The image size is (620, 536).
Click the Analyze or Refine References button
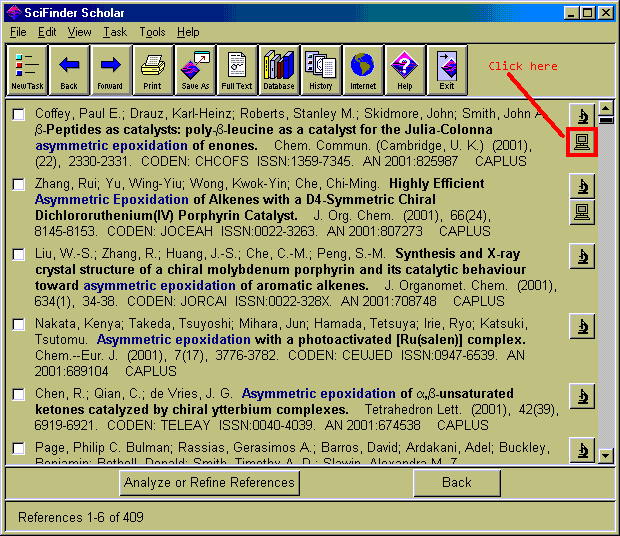coord(209,483)
